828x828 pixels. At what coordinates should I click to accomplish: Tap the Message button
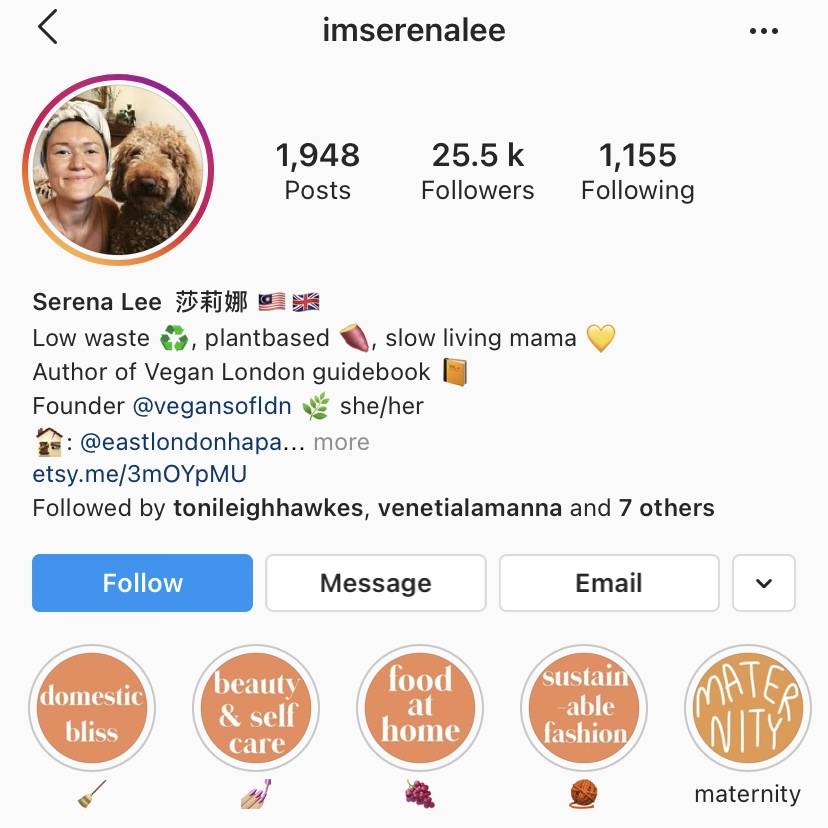click(375, 583)
